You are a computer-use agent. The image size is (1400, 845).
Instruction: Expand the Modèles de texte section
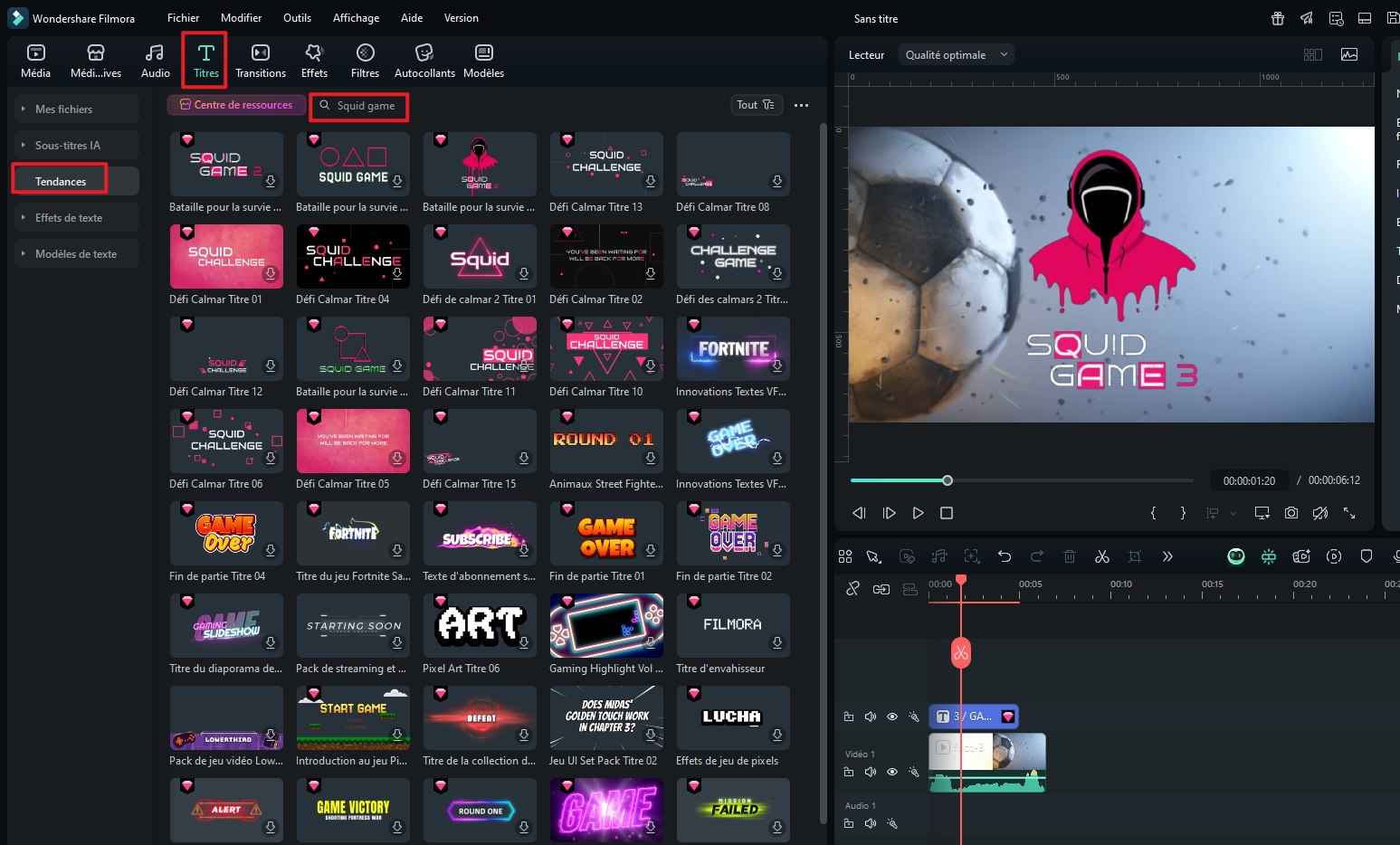tap(76, 253)
